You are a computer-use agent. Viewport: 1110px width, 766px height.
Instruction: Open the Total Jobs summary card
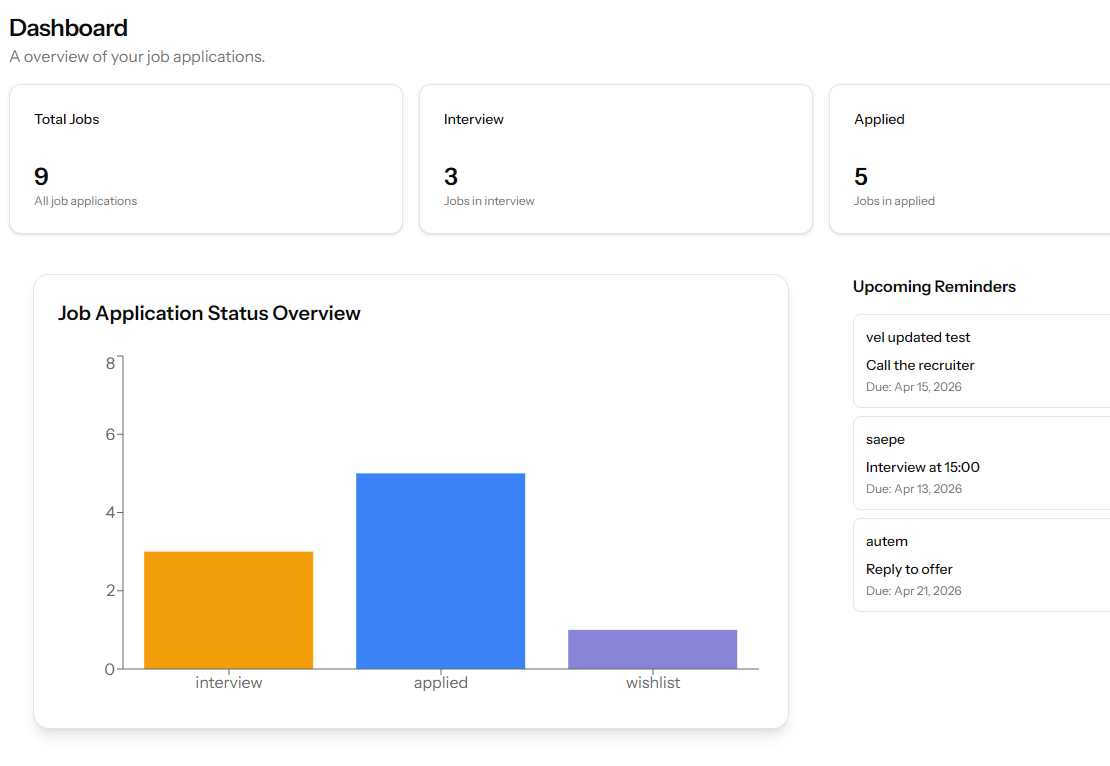206,159
